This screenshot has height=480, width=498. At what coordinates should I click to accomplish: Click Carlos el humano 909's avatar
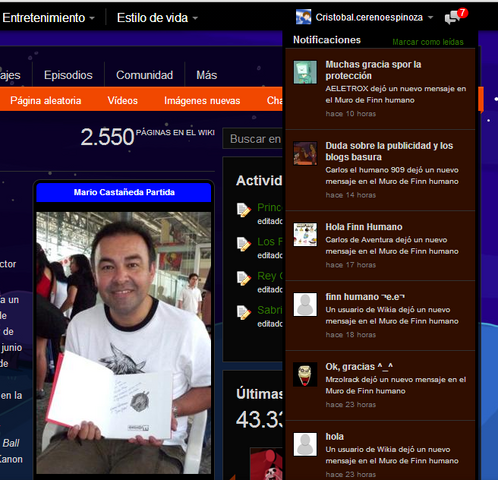(x=305, y=153)
